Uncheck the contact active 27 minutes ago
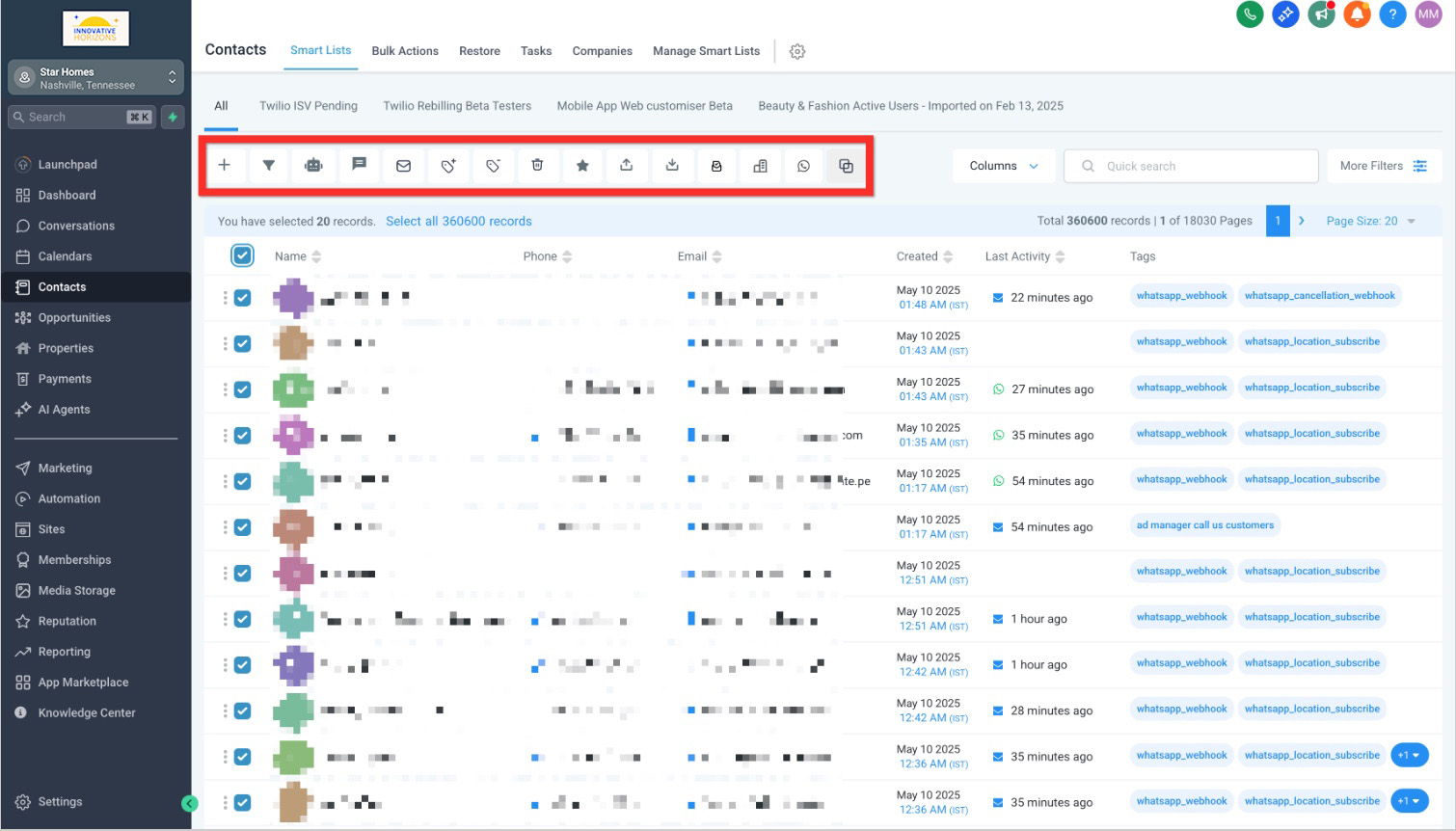1456x831 pixels. [x=242, y=389]
